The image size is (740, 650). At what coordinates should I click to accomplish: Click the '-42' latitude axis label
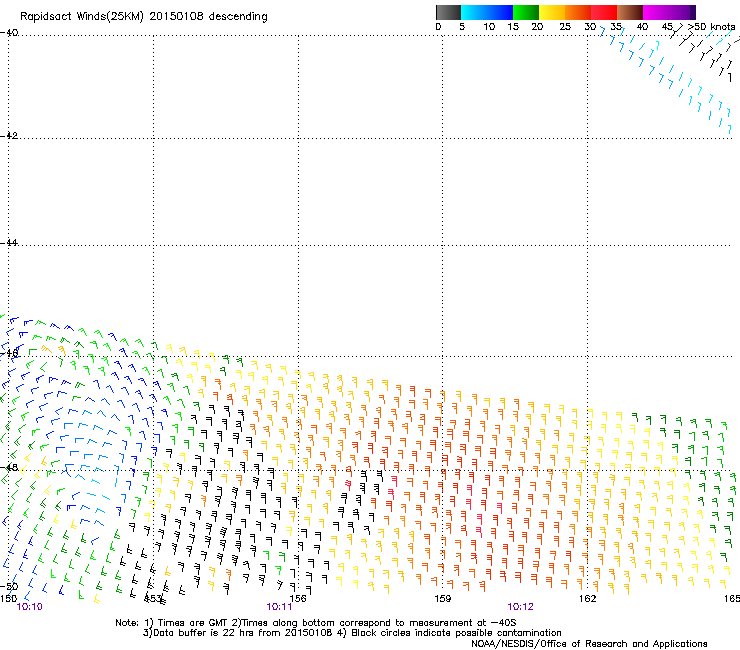[x=9, y=135]
